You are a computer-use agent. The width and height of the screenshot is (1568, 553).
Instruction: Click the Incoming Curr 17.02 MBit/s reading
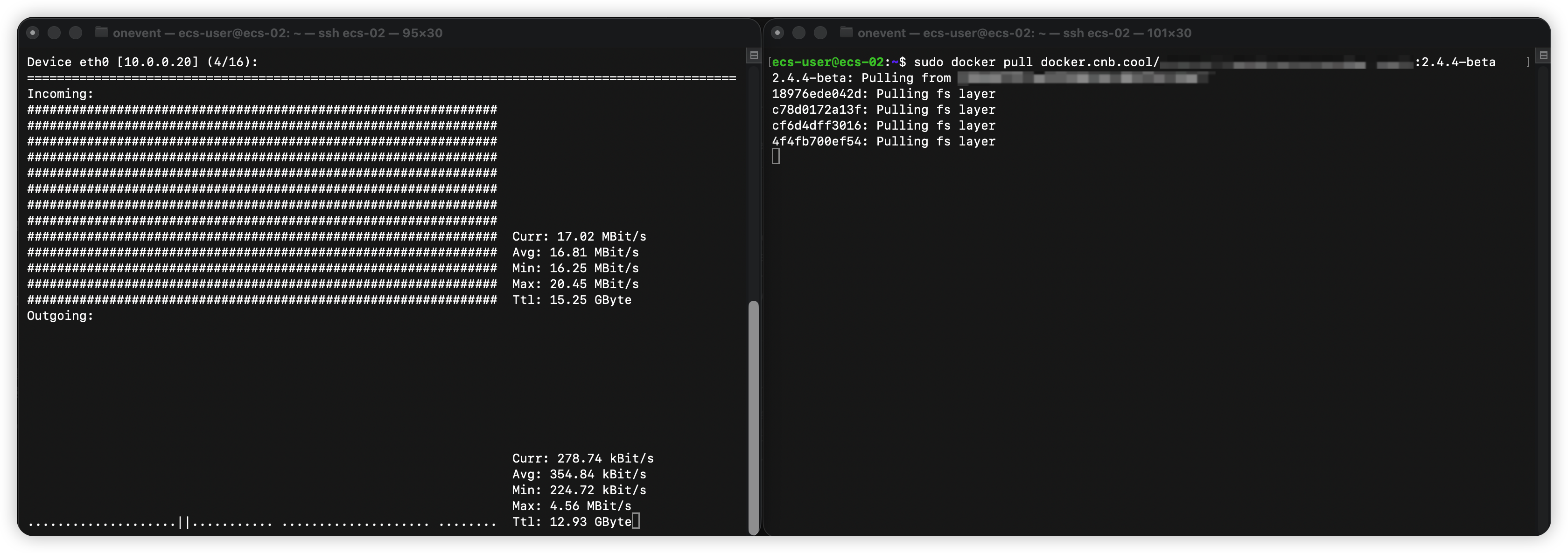pyautogui.click(x=578, y=236)
